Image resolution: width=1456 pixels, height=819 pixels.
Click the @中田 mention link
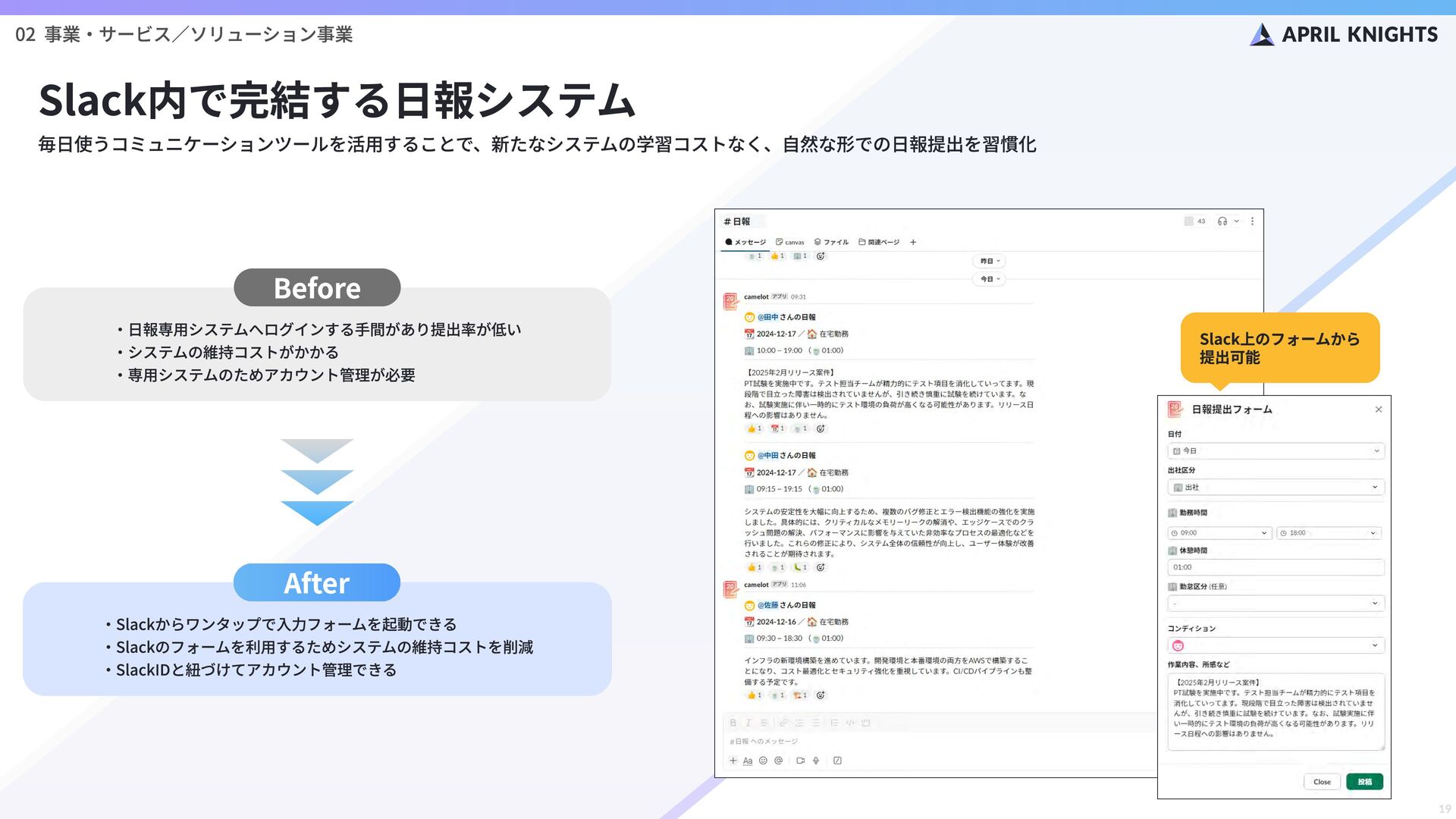pyautogui.click(x=767, y=456)
